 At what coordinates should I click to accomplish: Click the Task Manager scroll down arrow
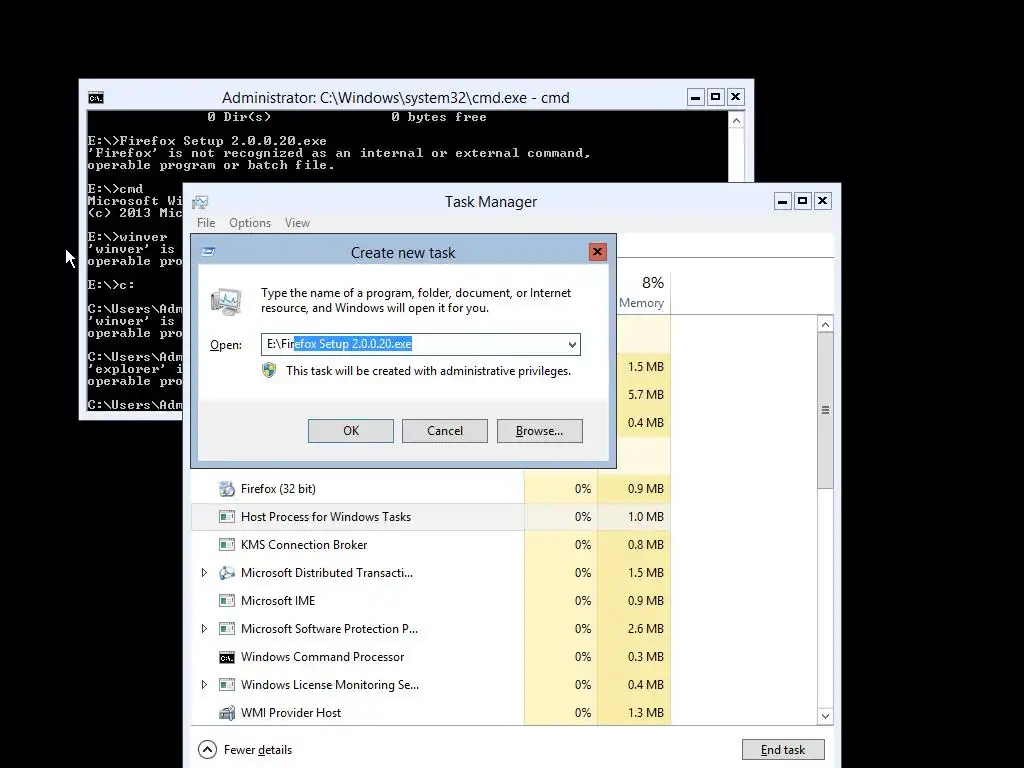pyautogui.click(x=825, y=716)
